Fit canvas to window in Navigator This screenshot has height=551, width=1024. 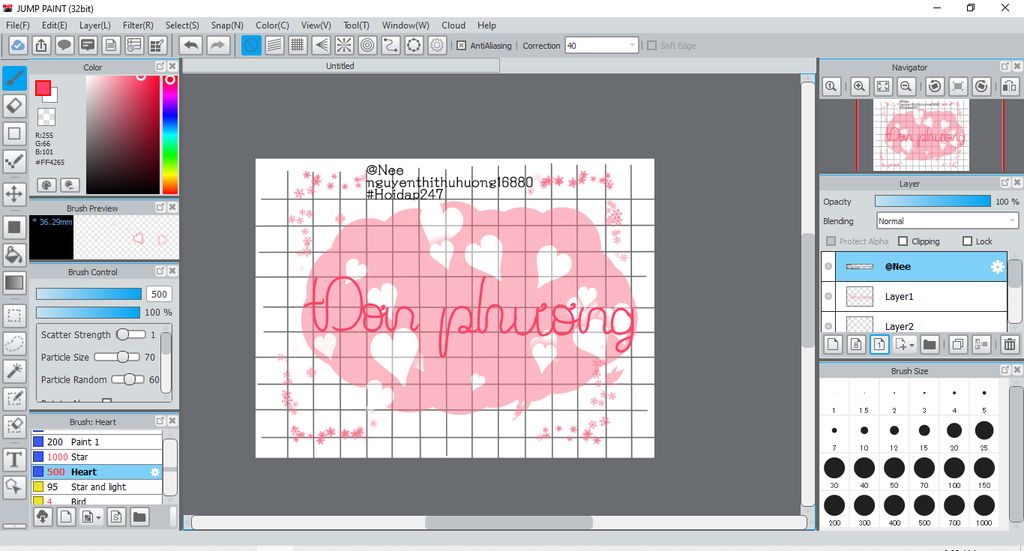pyautogui.click(x=883, y=86)
